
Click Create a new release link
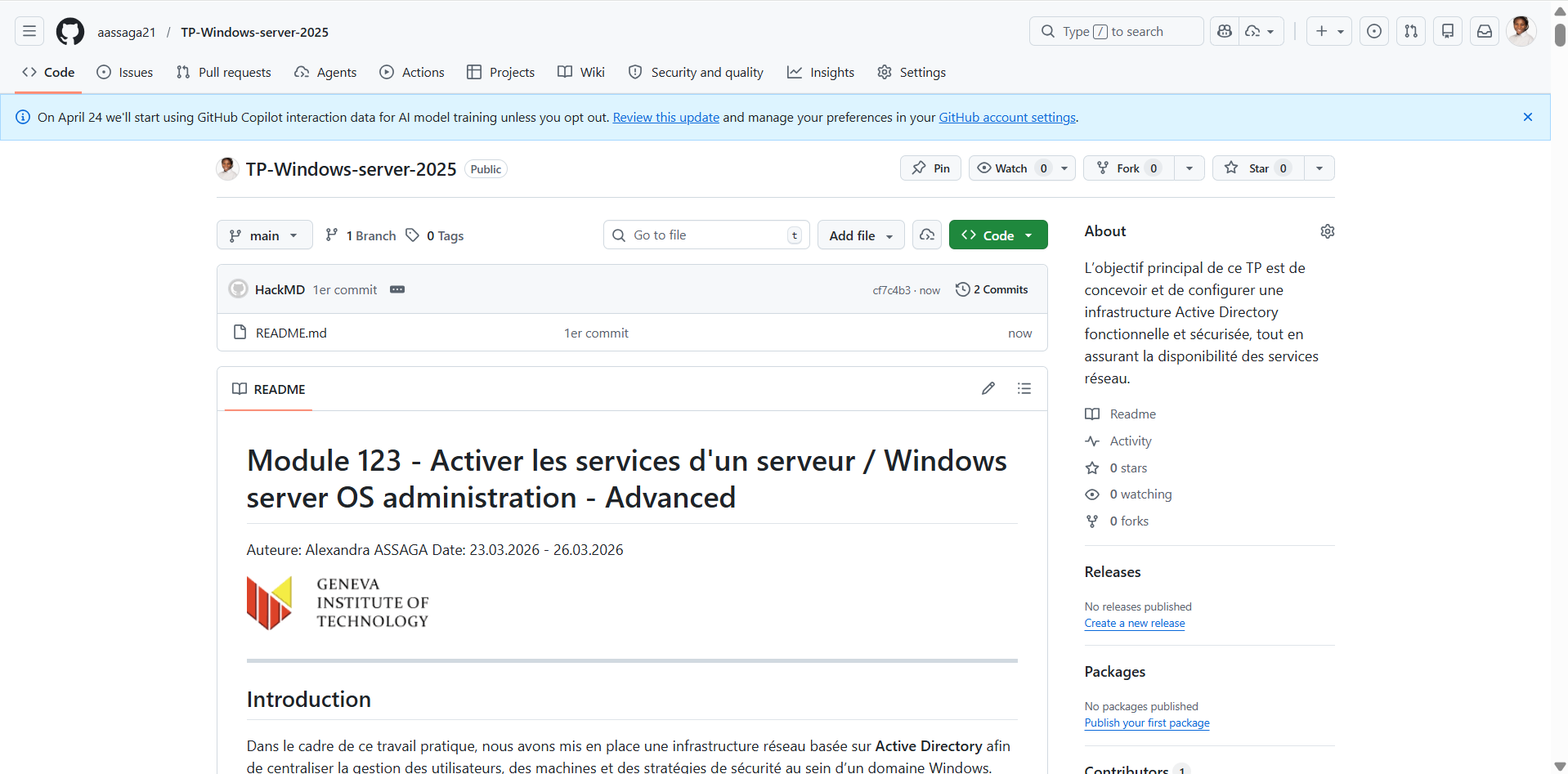click(1135, 623)
